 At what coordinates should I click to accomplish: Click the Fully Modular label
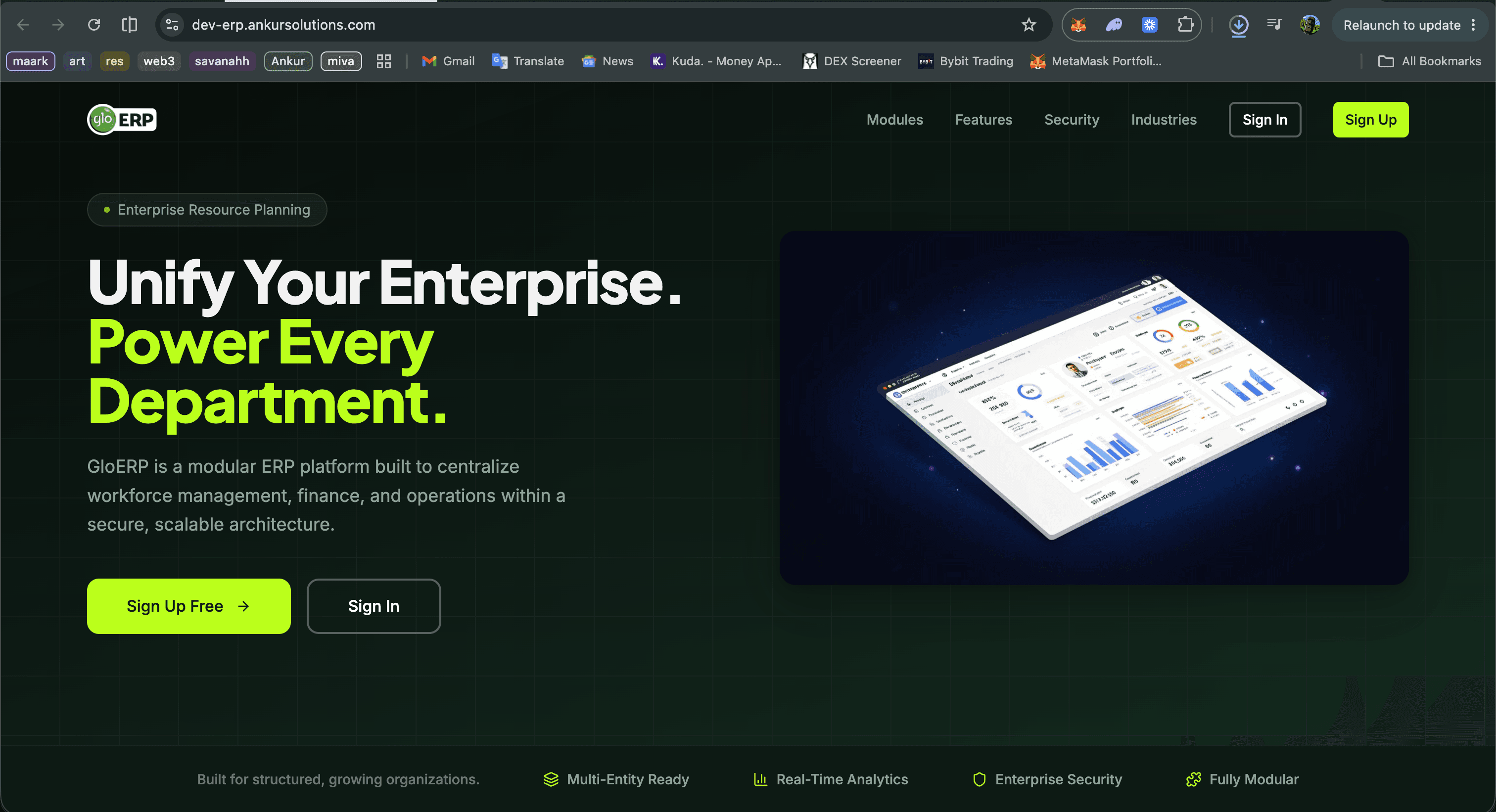1254,779
